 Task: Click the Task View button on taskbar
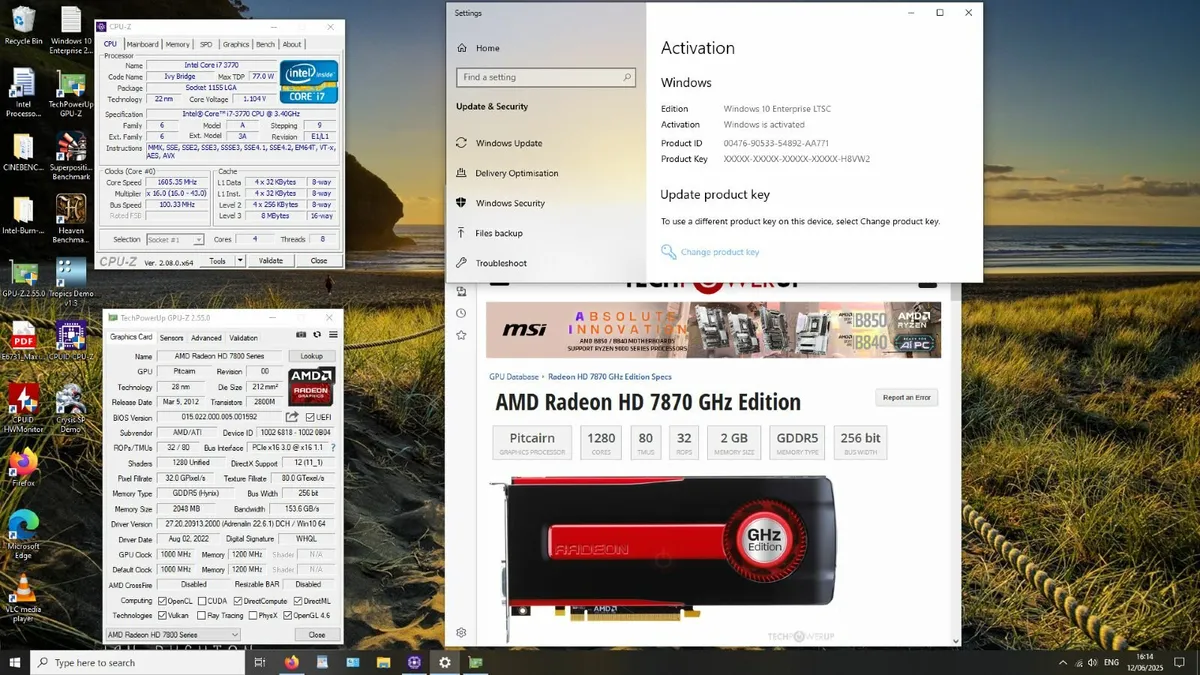coord(259,662)
